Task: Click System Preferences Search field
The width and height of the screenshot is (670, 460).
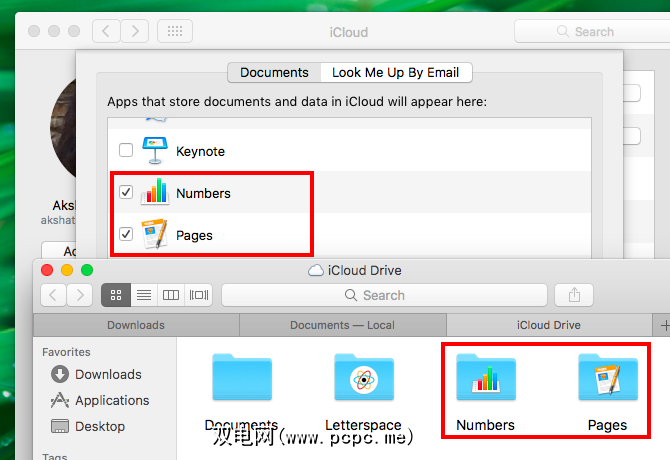Action: point(593,31)
